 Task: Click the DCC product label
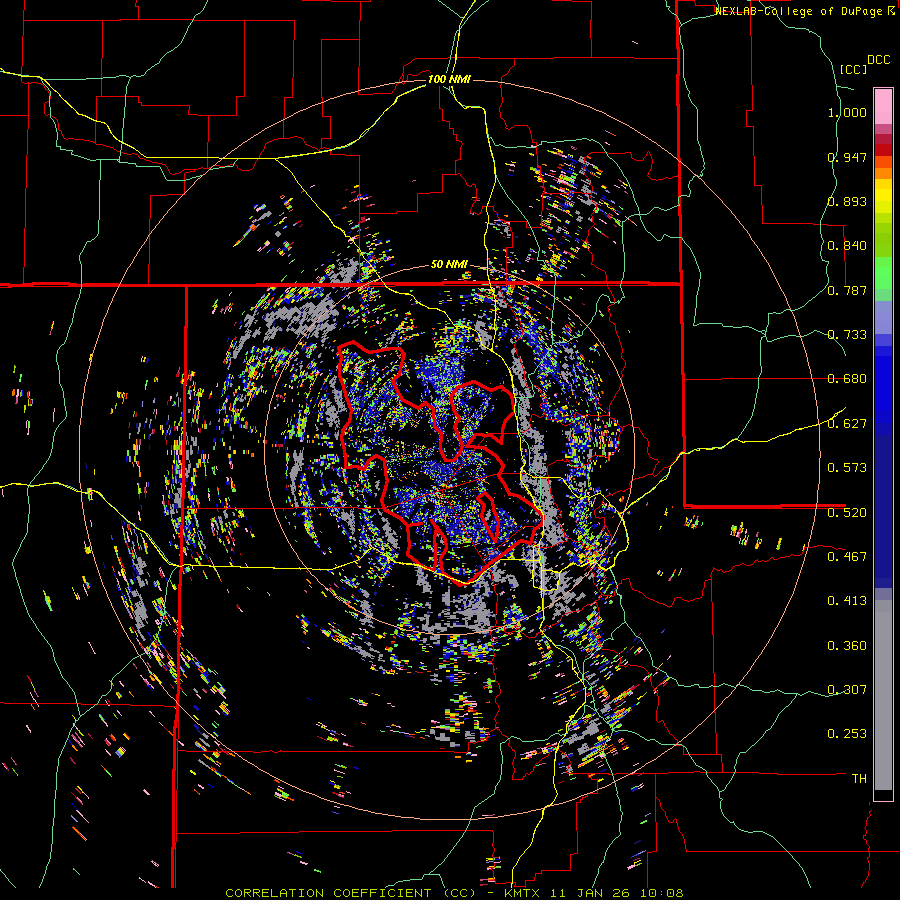pos(878,60)
